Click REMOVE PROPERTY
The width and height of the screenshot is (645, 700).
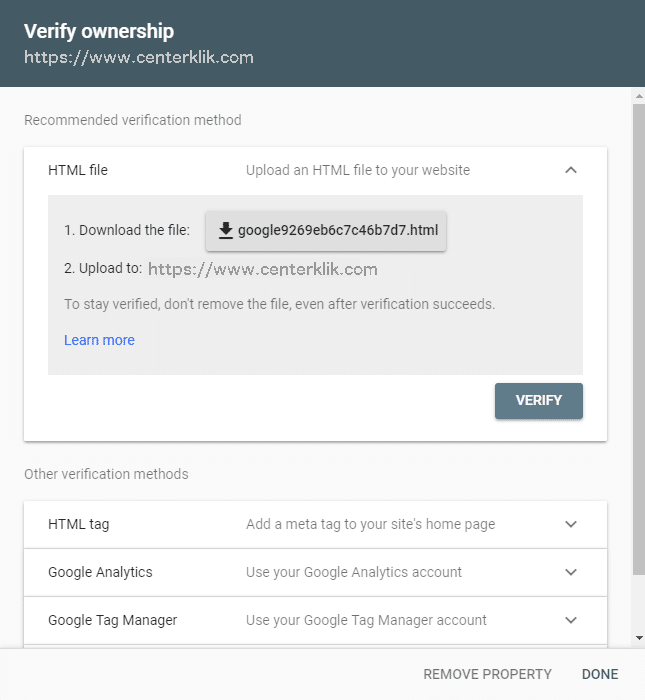pos(487,674)
